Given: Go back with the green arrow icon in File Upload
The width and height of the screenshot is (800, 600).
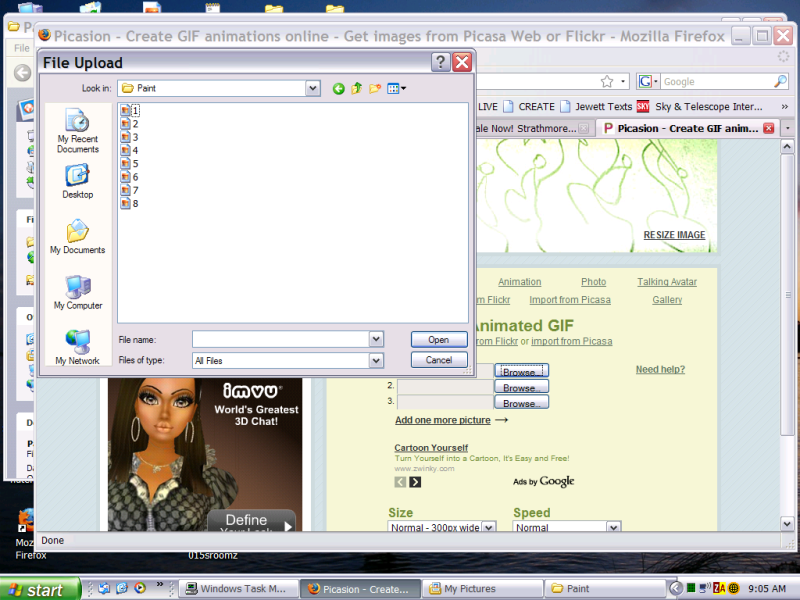Looking at the screenshot, I should [338, 89].
